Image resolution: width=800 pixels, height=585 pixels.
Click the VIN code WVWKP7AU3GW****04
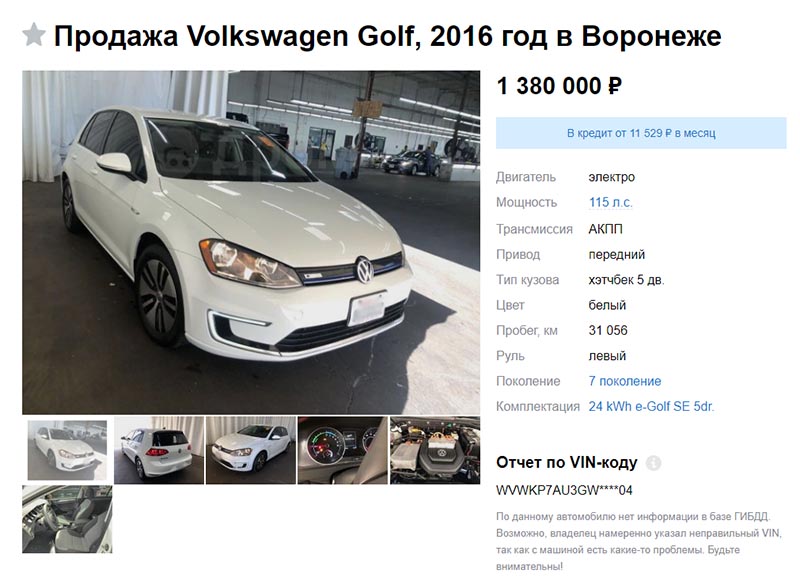pos(564,491)
